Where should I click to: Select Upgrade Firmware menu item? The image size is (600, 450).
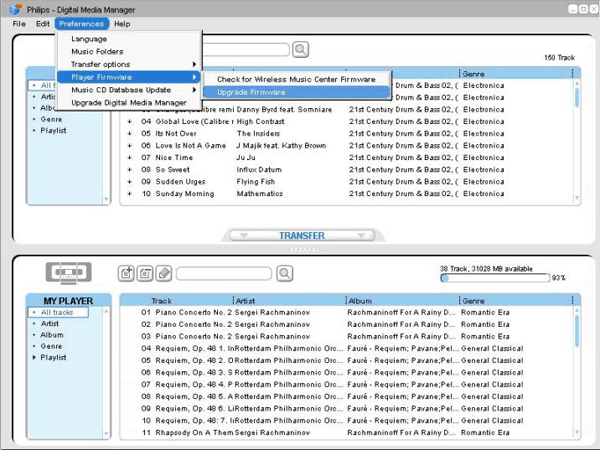(x=296, y=92)
